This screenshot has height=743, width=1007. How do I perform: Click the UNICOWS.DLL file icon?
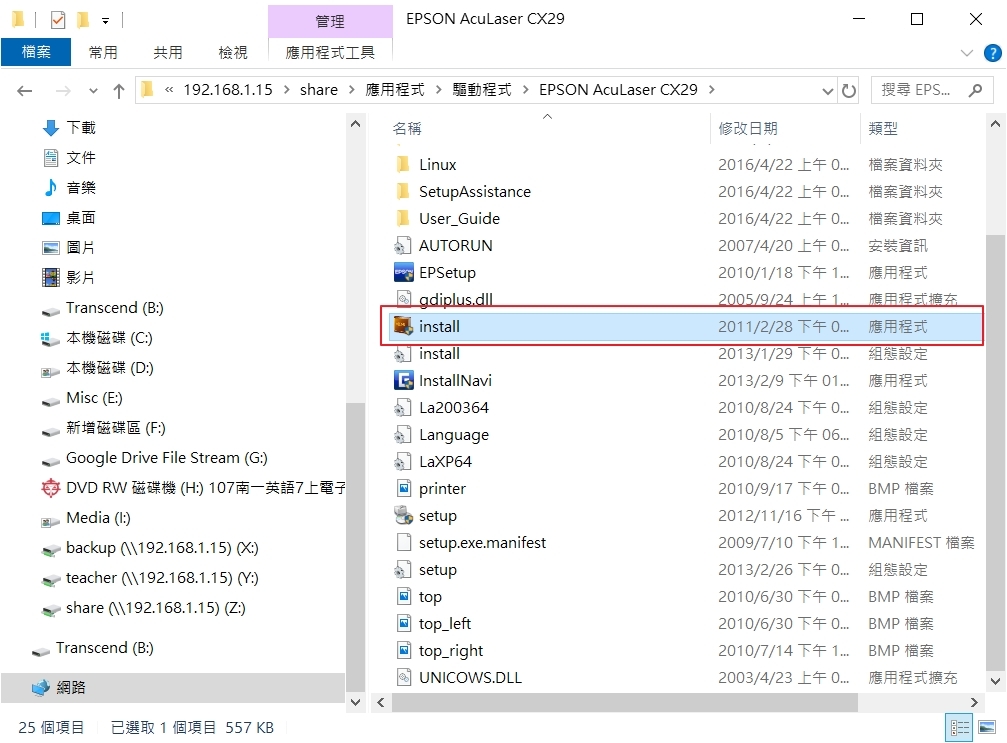pos(403,677)
